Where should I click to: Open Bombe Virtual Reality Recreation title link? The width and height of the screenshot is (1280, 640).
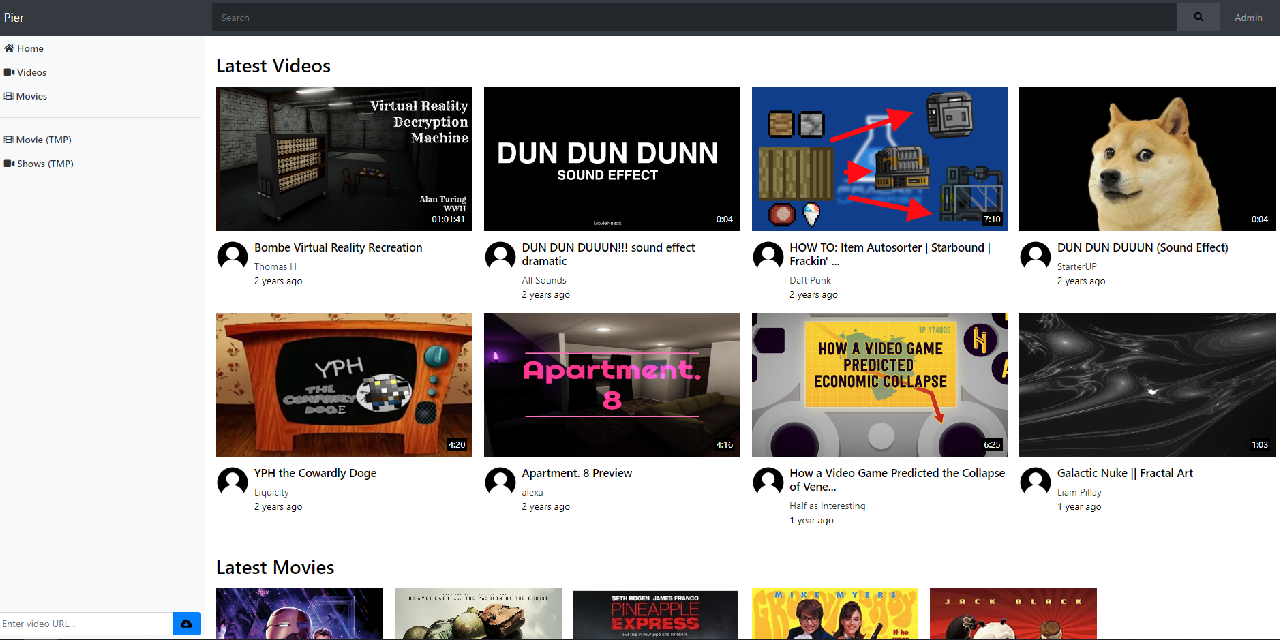click(x=338, y=247)
